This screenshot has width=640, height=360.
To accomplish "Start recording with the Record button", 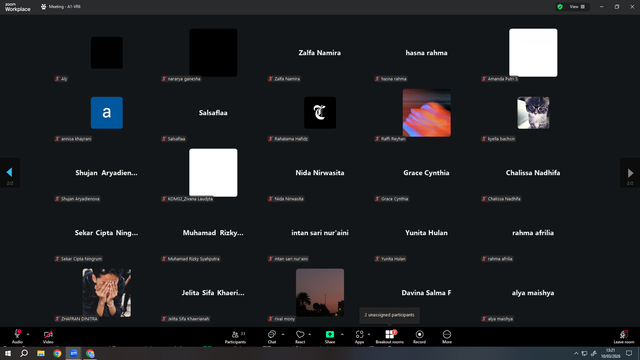I will pos(419,337).
